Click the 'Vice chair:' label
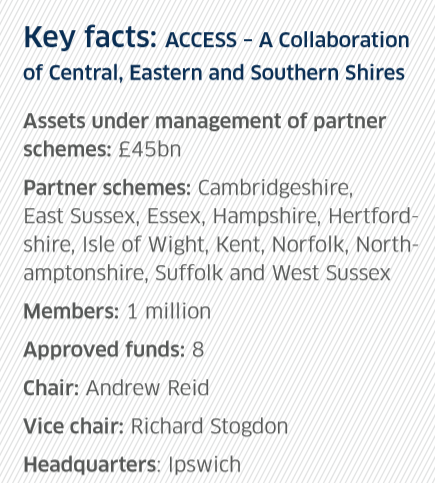 click(x=74, y=426)
